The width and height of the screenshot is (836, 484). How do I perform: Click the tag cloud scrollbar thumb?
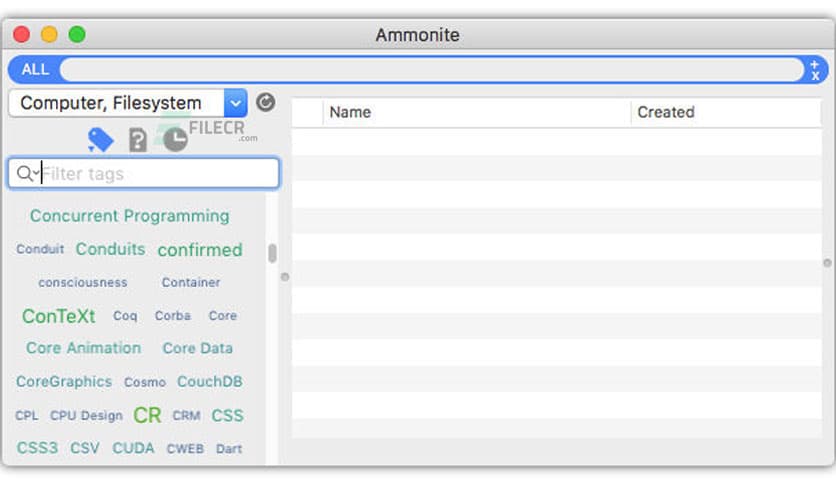(272, 253)
